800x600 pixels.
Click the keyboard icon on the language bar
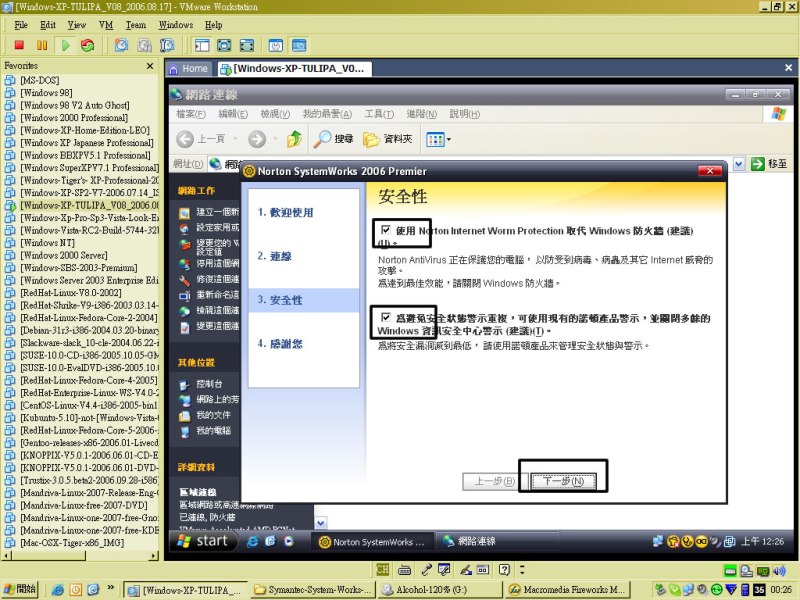click(x=404, y=569)
